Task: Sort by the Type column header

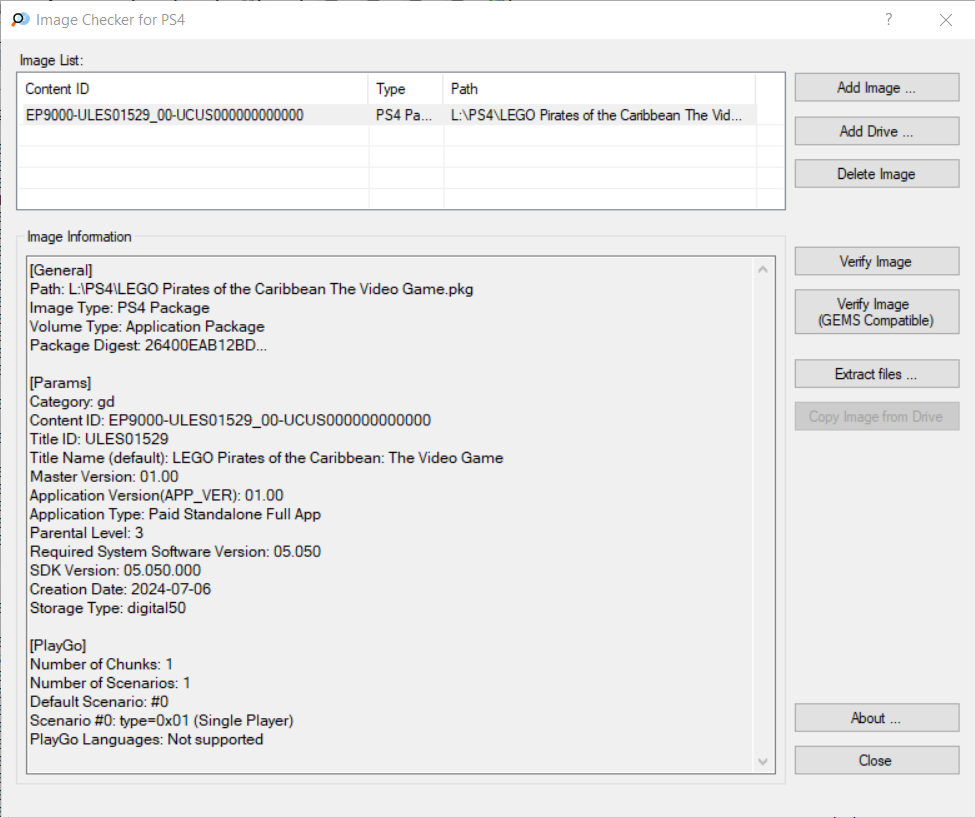Action: pos(406,89)
